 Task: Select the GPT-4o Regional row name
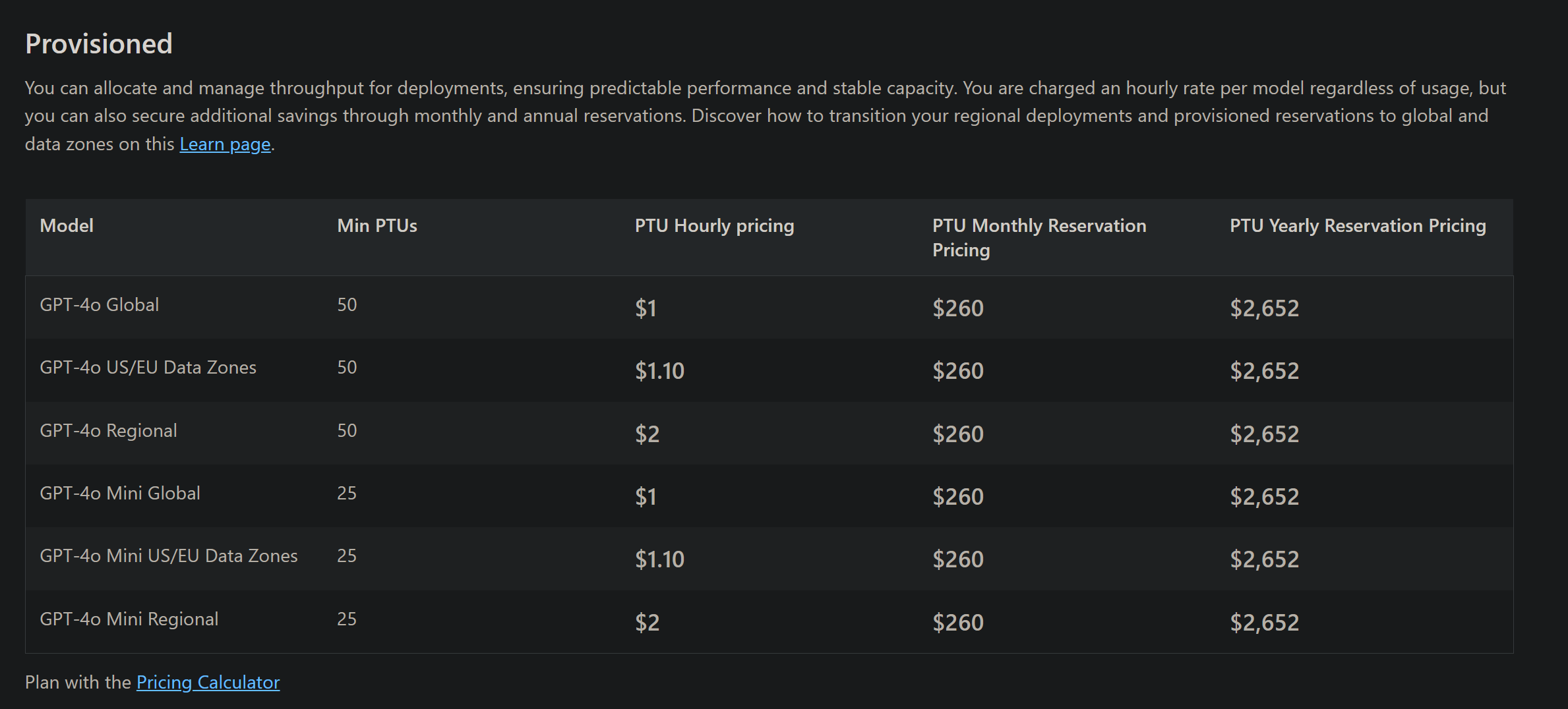pyautogui.click(x=109, y=430)
